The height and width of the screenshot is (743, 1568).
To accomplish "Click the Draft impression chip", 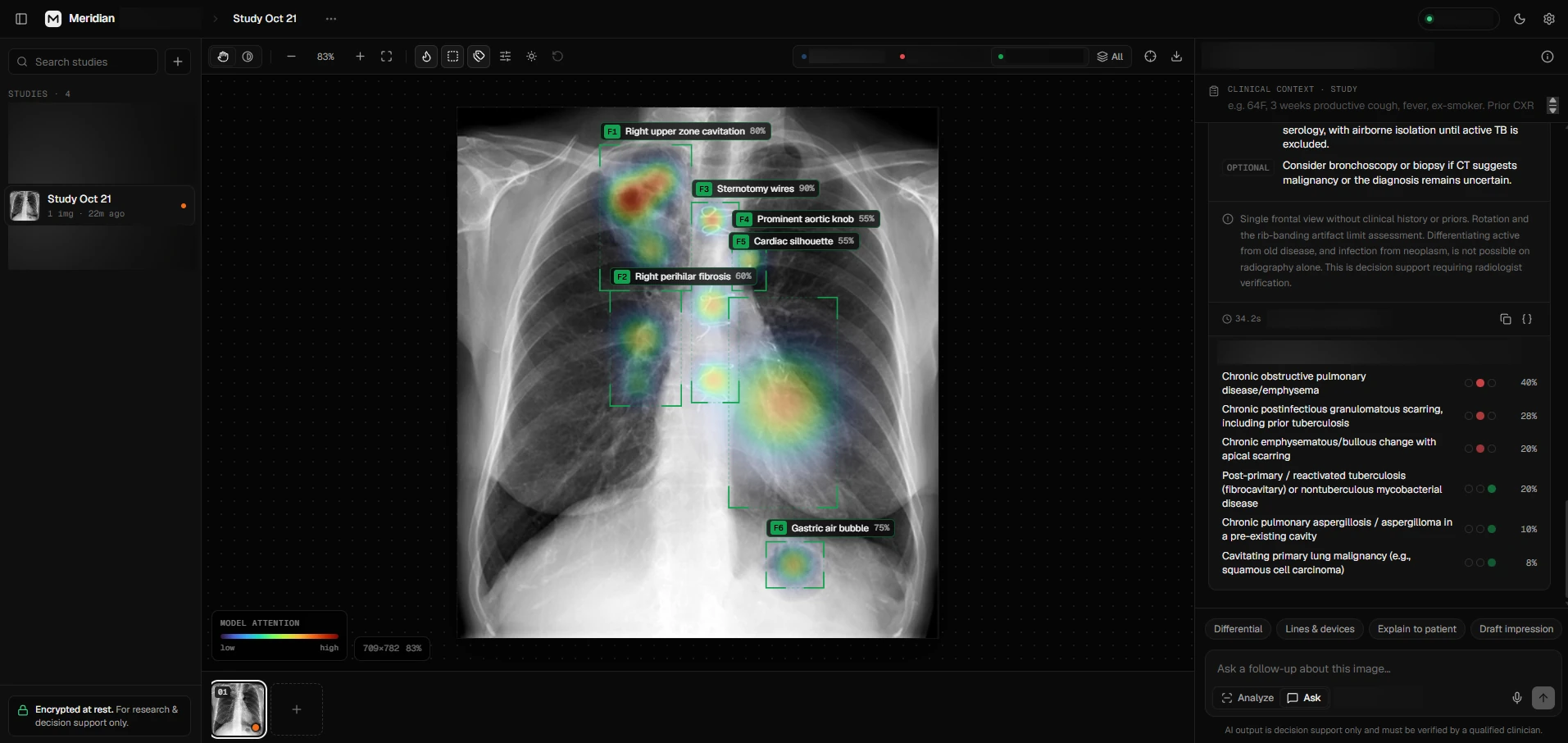I will point(1516,629).
